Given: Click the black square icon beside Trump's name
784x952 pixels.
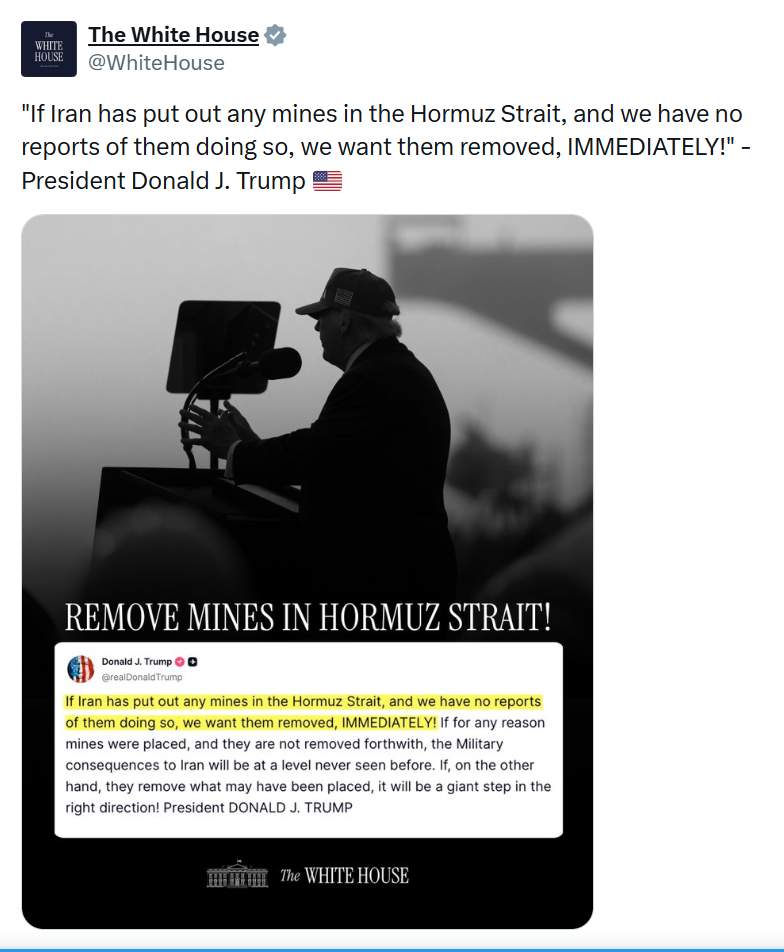Looking at the screenshot, I should pyautogui.click(x=193, y=662).
